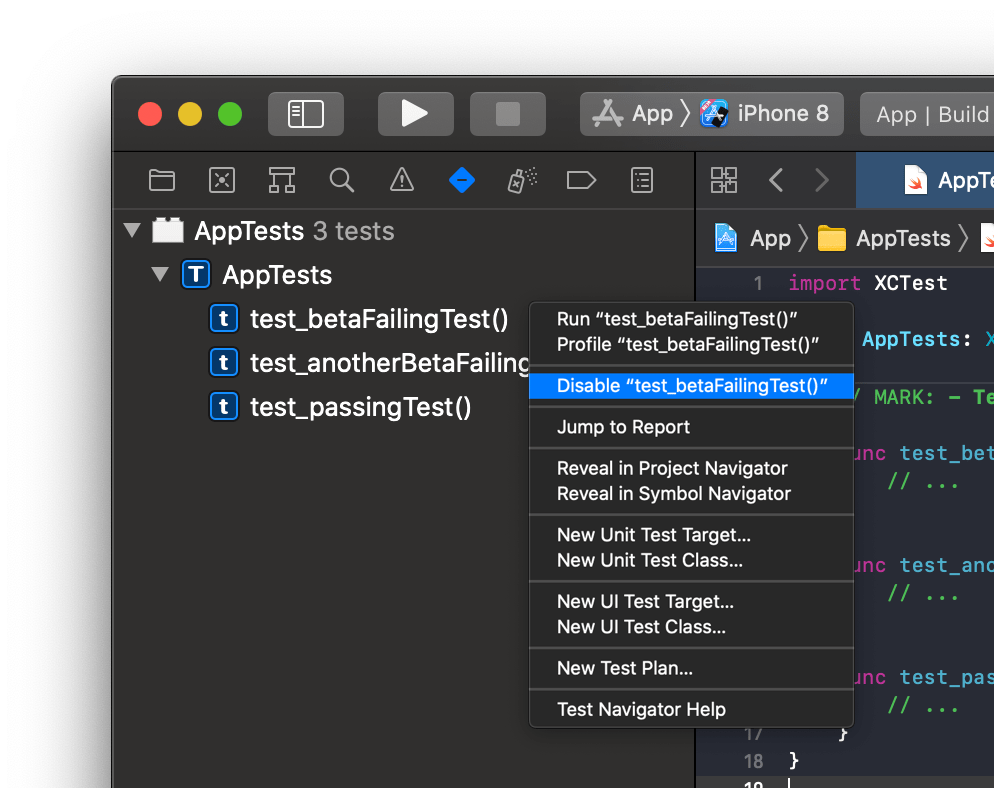Image resolution: width=994 pixels, height=788 pixels.
Task: Choose Disable "test_betaFailingTest()" from menu
Action: [x=691, y=385]
